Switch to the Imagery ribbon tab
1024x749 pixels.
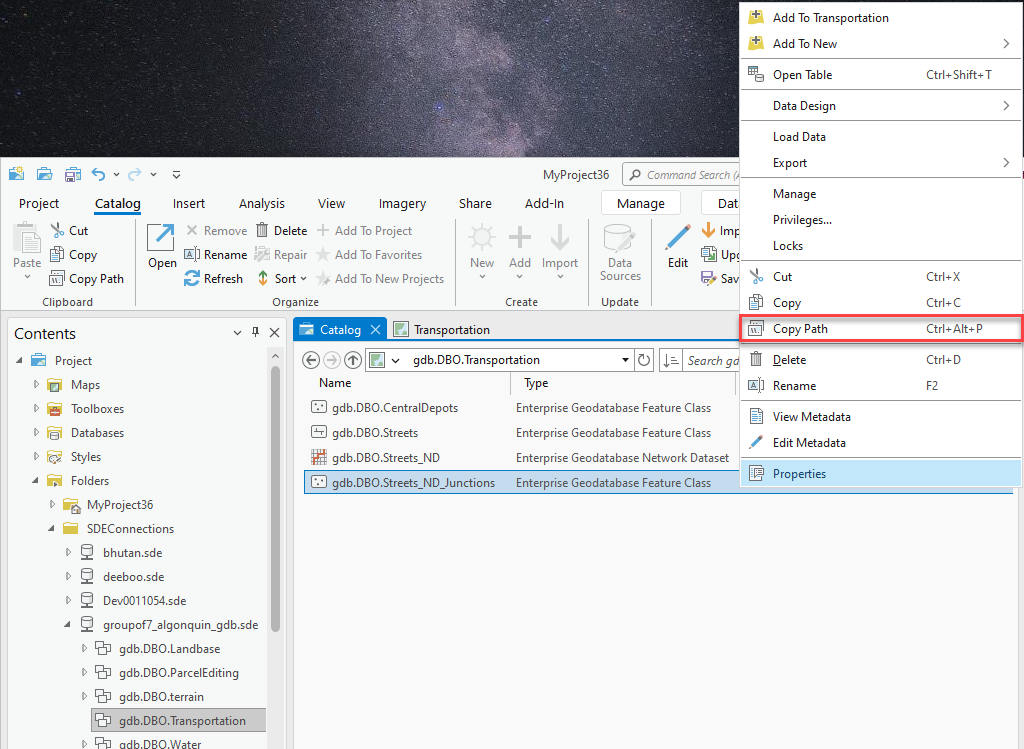pos(402,203)
